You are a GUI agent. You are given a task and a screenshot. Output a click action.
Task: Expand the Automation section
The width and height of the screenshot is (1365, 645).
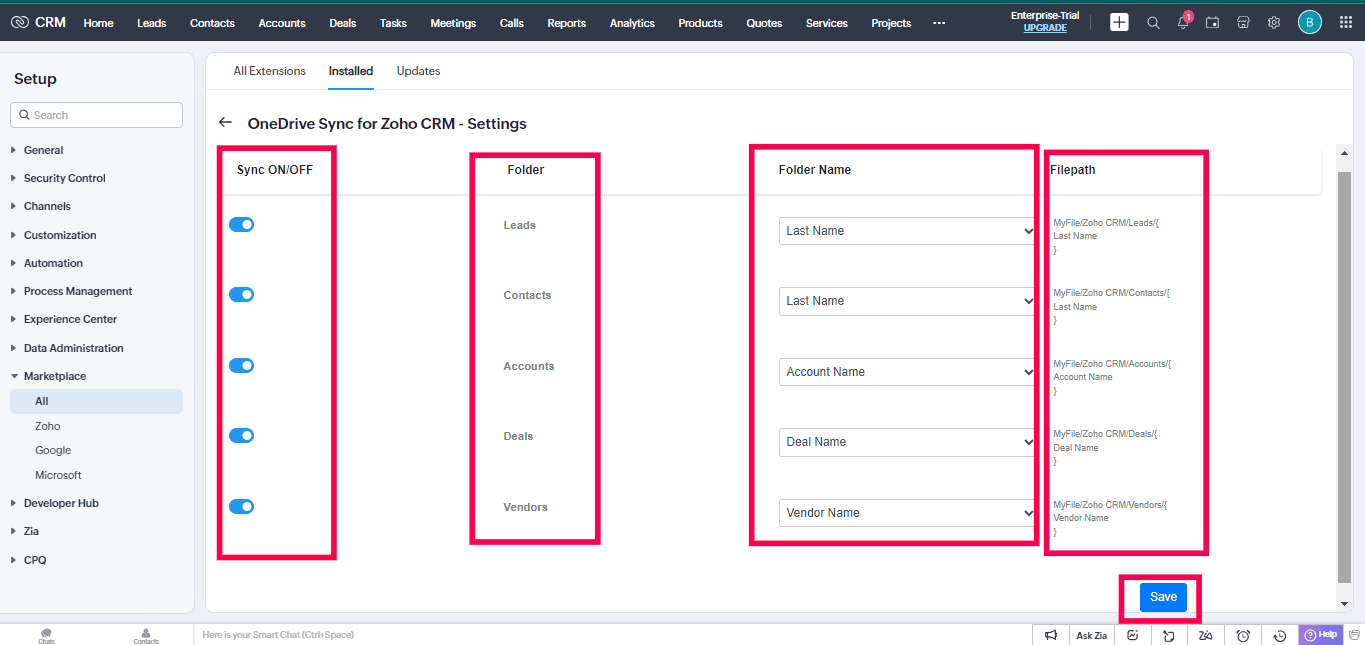[x=53, y=263]
